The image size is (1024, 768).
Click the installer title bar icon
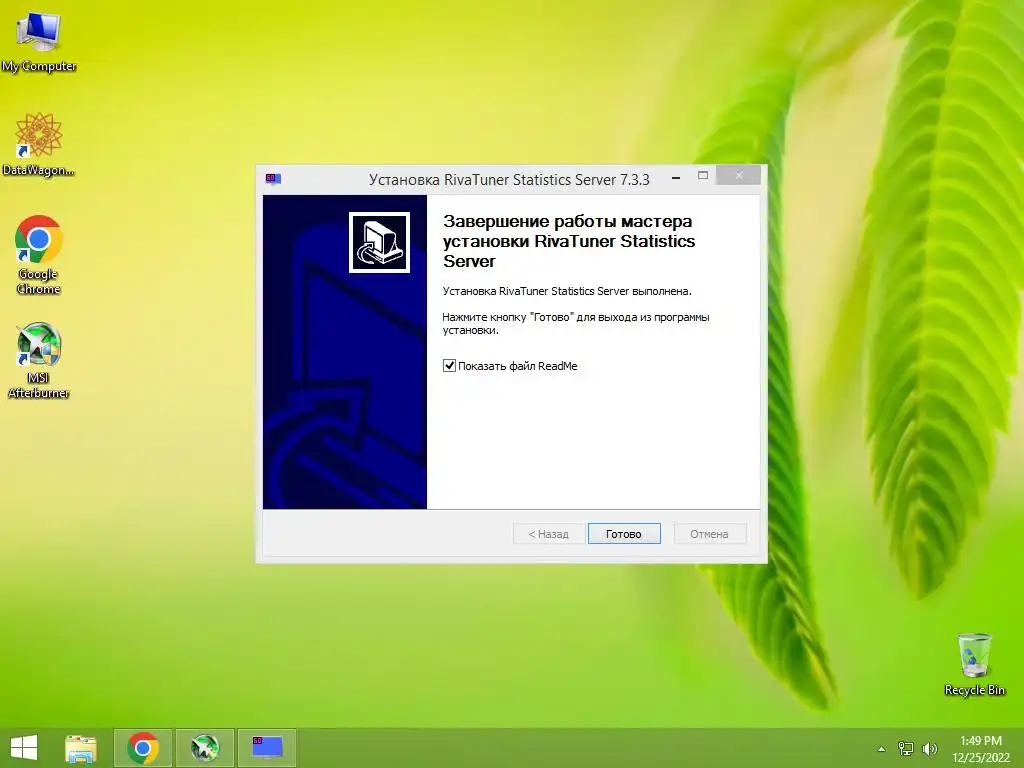(273, 179)
